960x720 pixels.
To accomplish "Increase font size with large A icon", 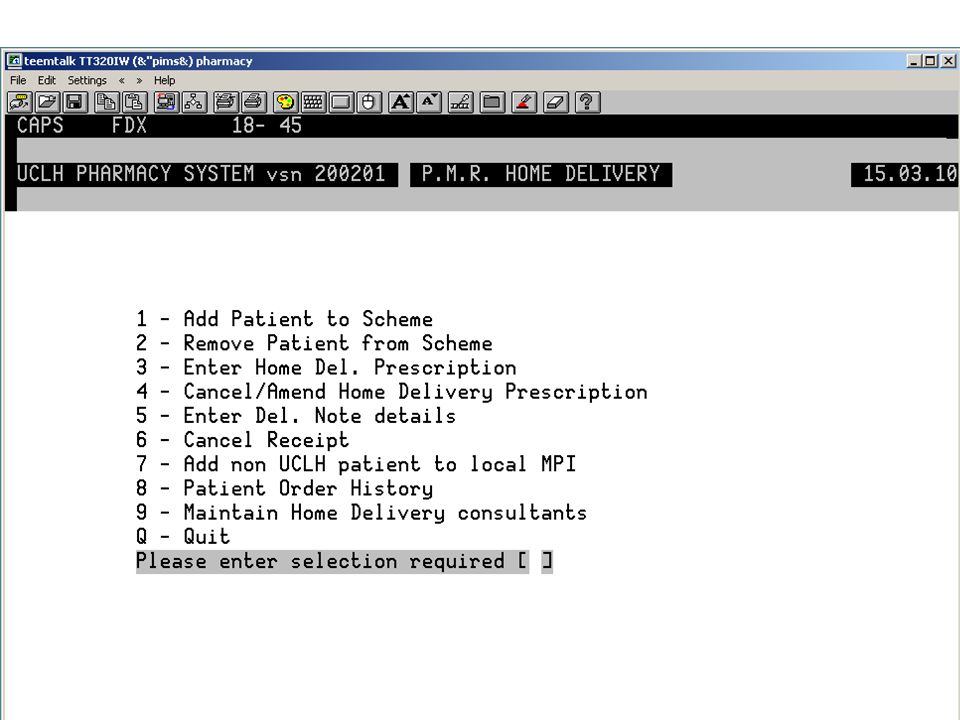I will 401,102.
